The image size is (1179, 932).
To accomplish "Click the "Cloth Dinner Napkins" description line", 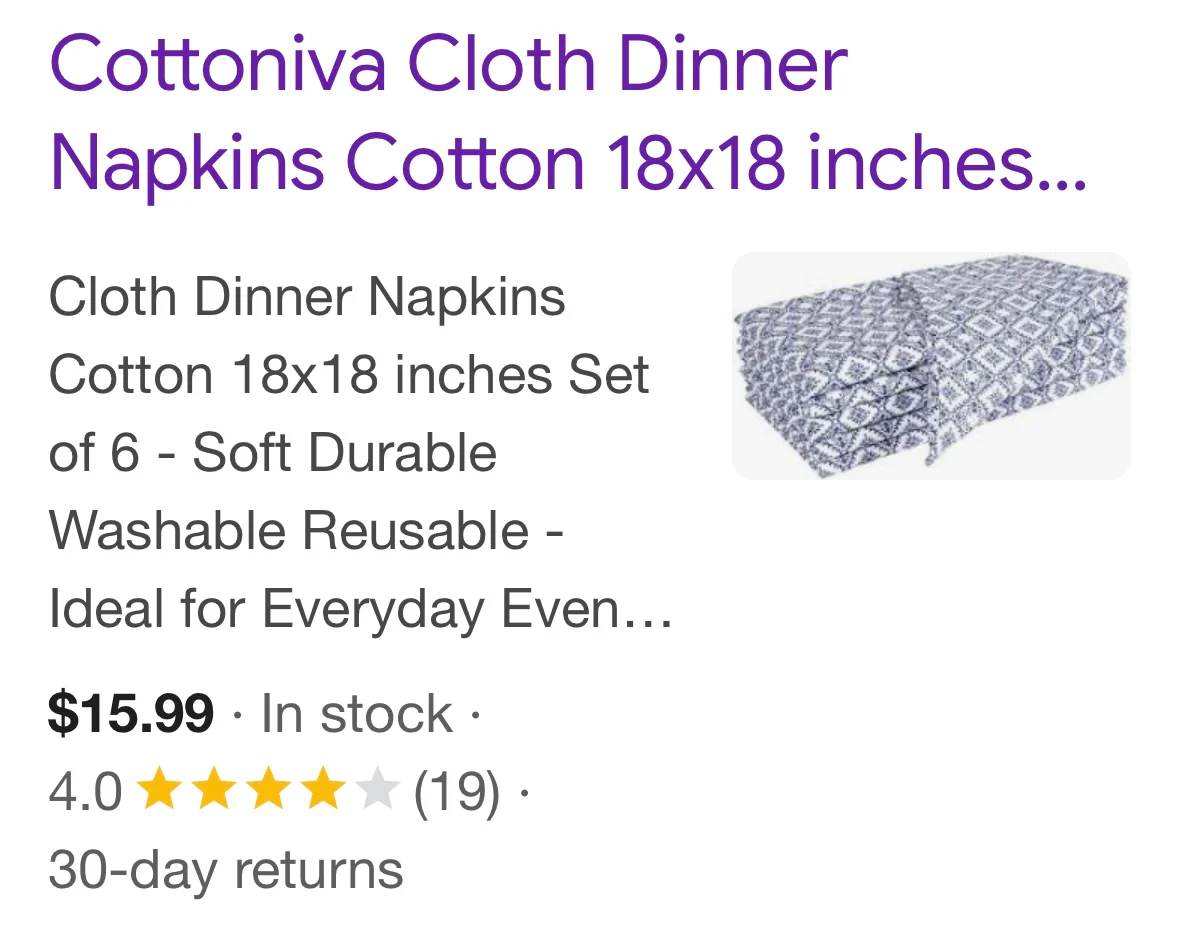I will (x=306, y=298).
